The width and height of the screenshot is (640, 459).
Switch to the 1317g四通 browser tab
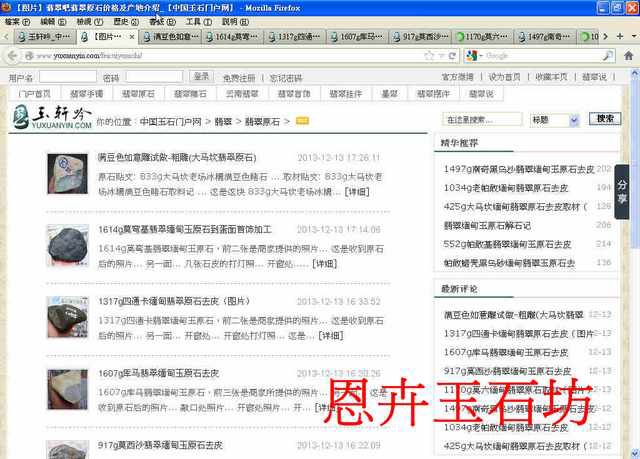pos(296,37)
